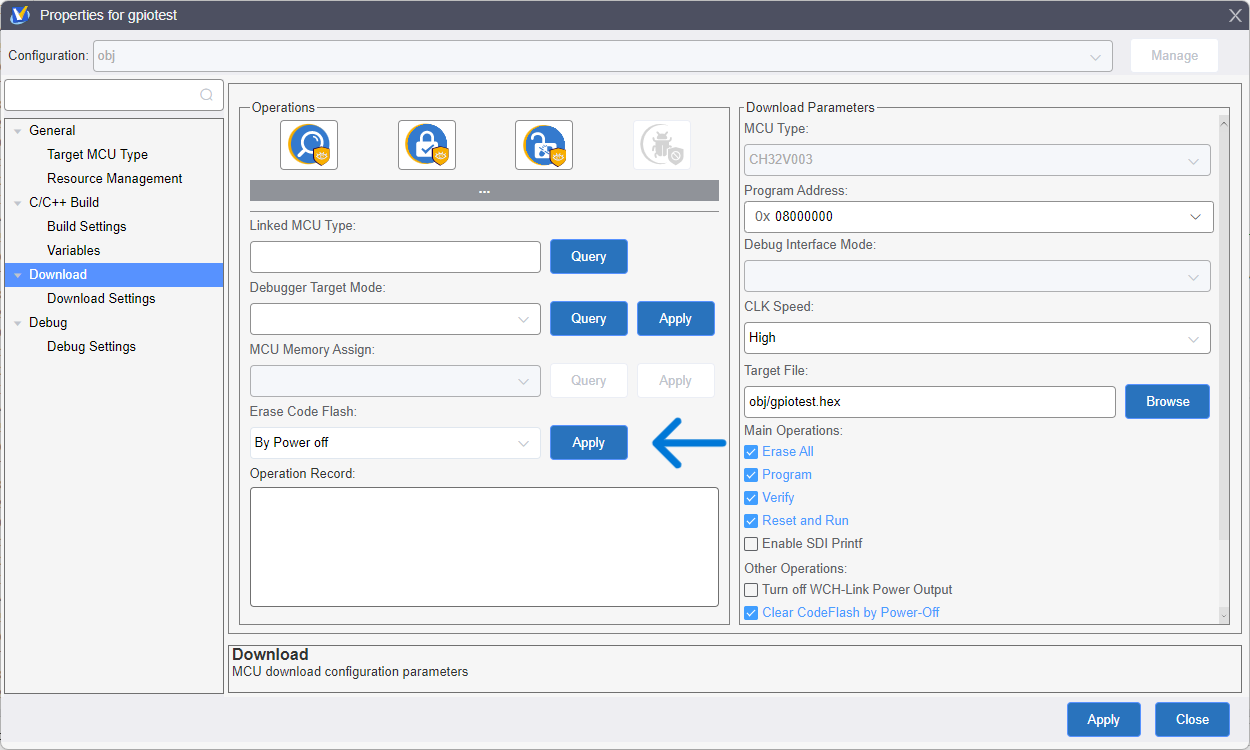Open Debug Settings in the sidebar
Image resolution: width=1250 pixels, height=750 pixels.
[x=91, y=347]
